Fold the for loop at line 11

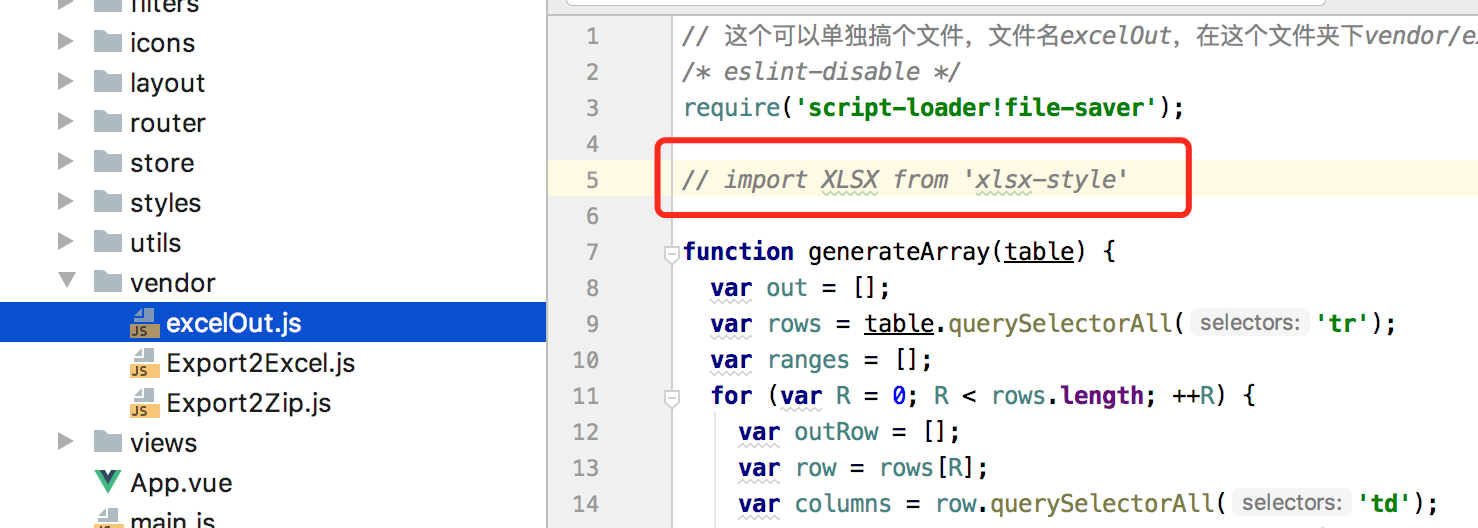(671, 398)
